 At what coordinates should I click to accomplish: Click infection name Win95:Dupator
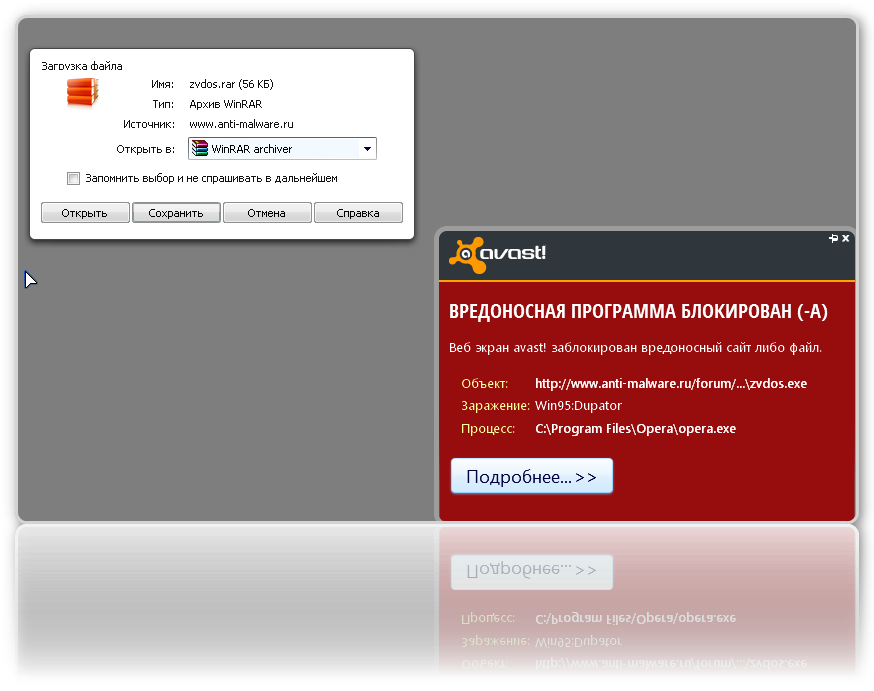point(578,406)
